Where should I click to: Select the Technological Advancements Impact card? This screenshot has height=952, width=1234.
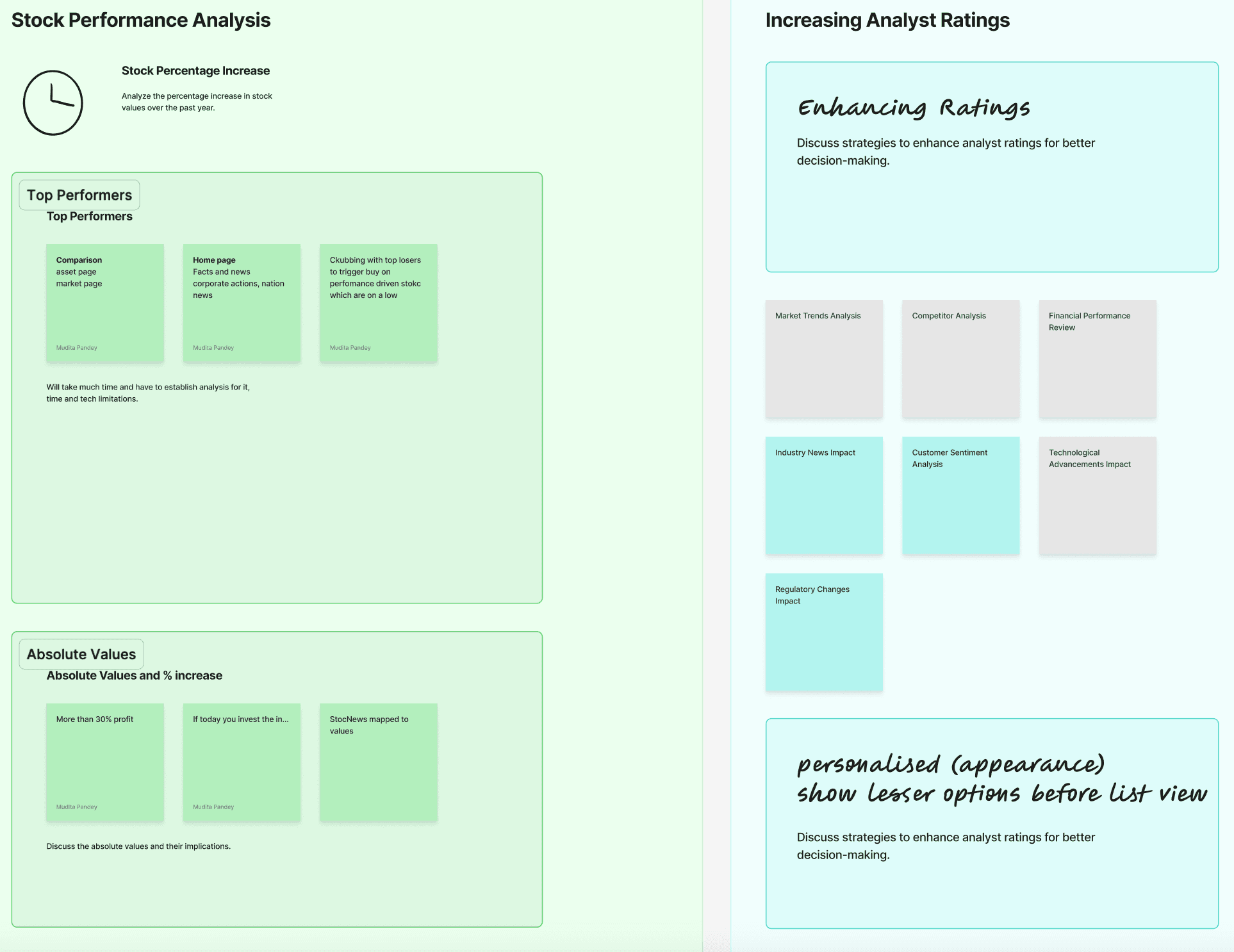tap(1098, 495)
